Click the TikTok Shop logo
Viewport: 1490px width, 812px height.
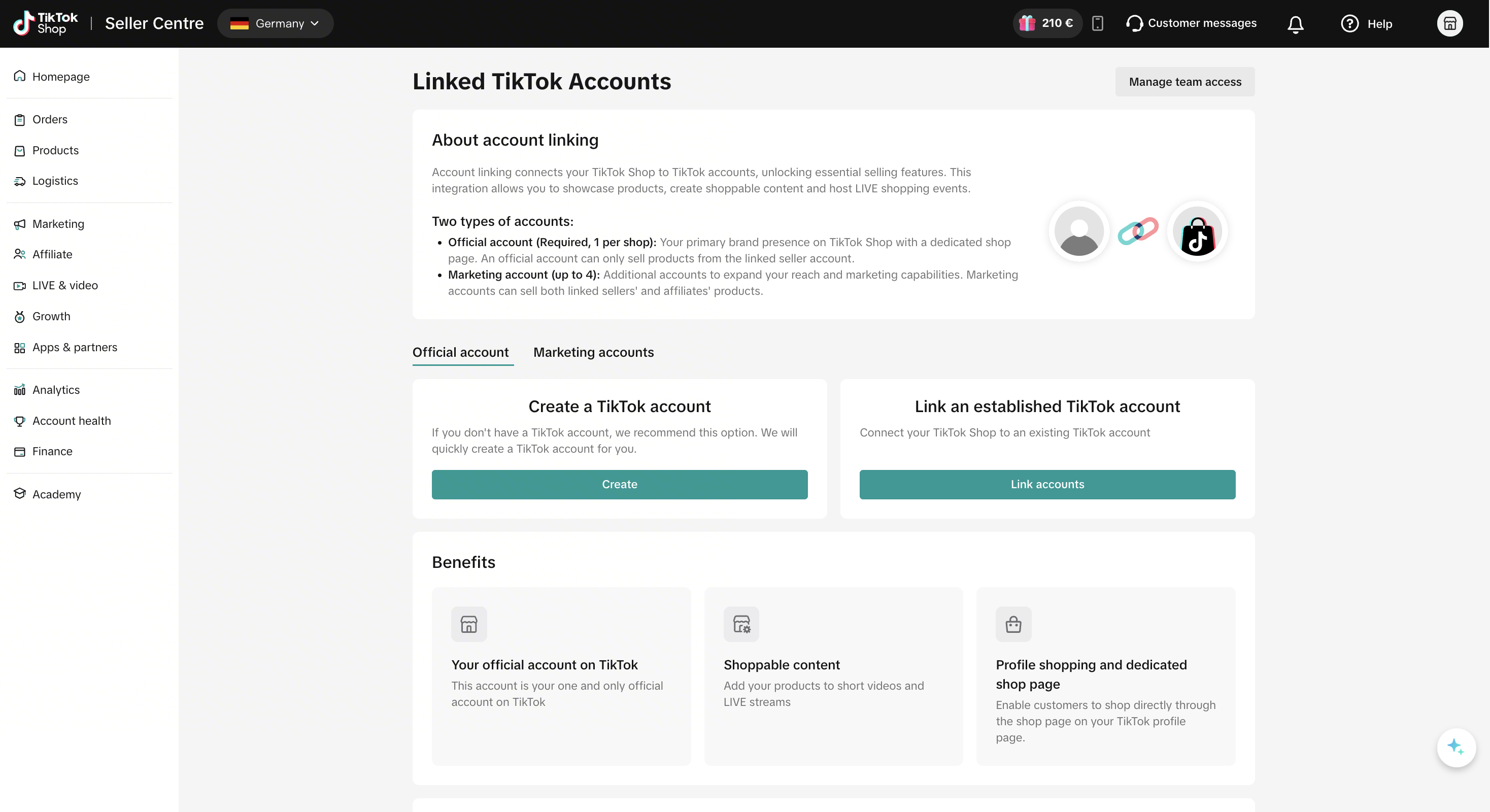click(x=45, y=23)
